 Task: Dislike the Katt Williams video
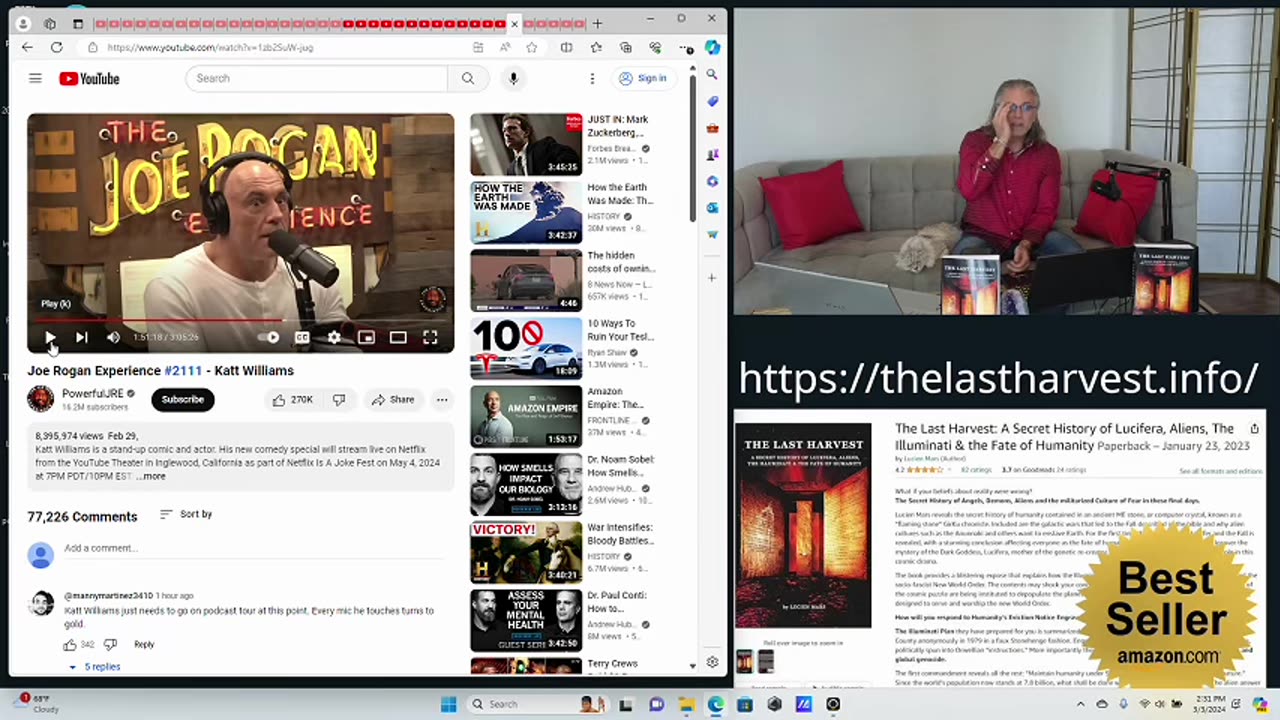tap(339, 399)
